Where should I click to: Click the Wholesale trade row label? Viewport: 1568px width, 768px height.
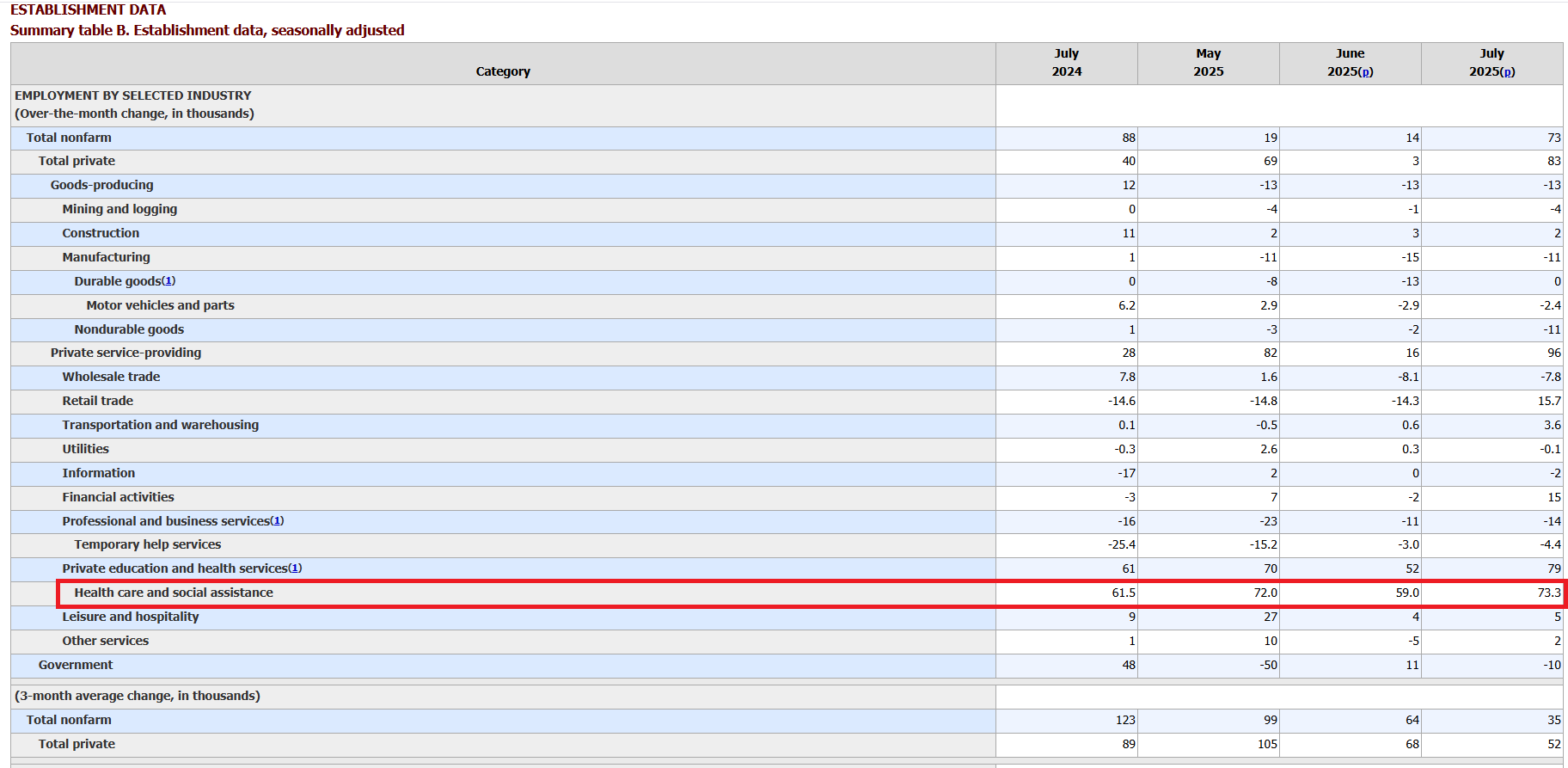click(111, 377)
